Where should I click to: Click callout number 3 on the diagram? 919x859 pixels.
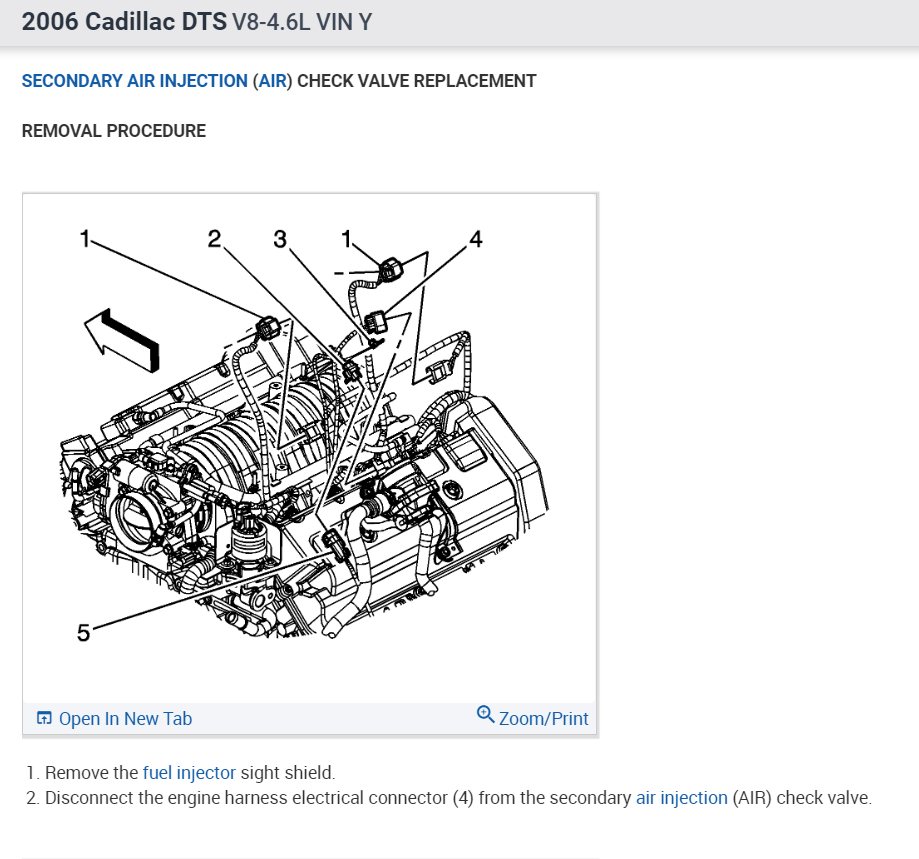pyautogui.click(x=280, y=239)
